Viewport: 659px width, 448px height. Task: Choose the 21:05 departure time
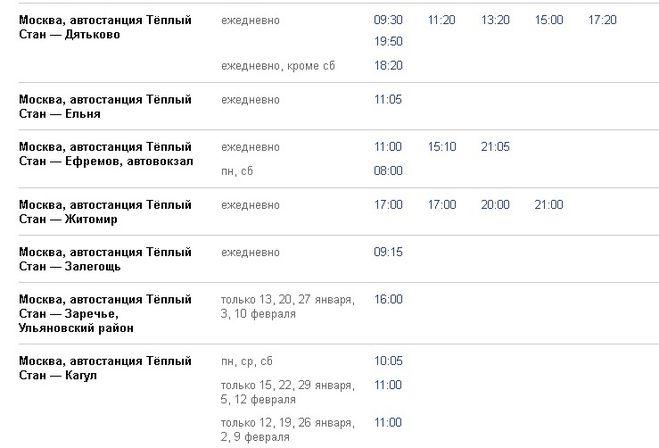495,147
